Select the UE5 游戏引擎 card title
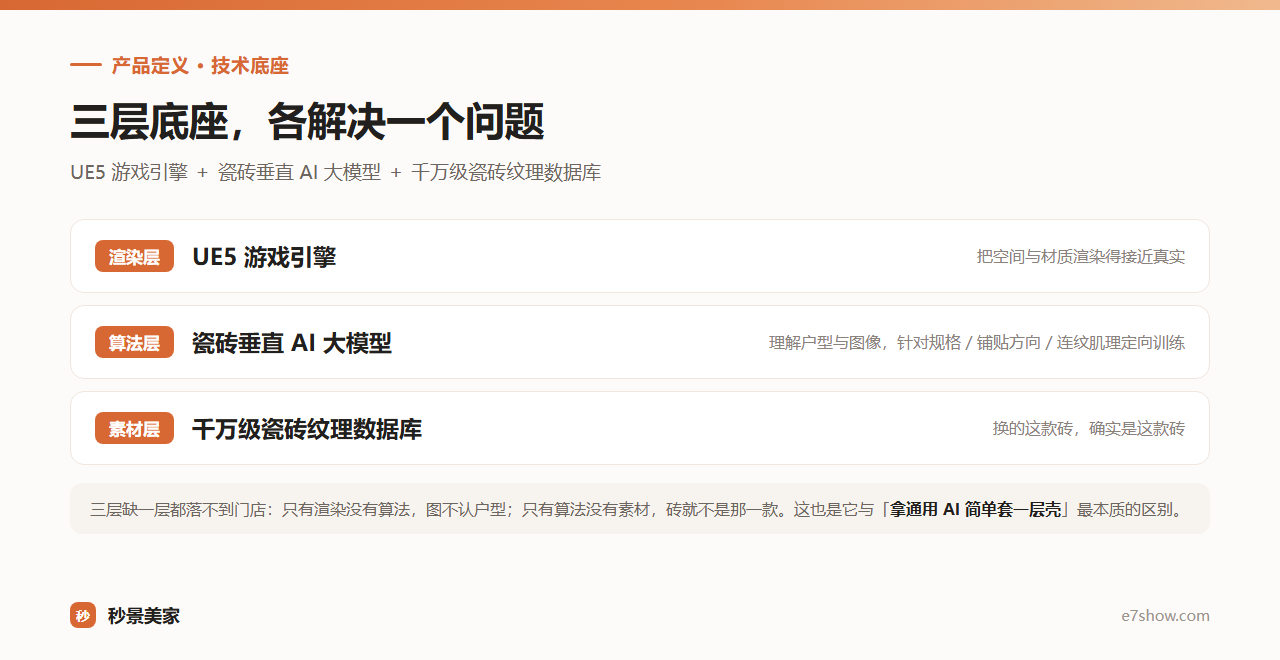This screenshot has height=660, width=1280. pyautogui.click(x=264, y=257)
